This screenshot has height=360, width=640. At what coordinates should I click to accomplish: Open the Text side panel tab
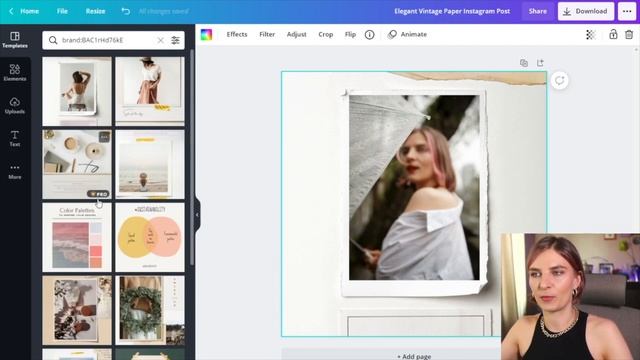[15, 138]
